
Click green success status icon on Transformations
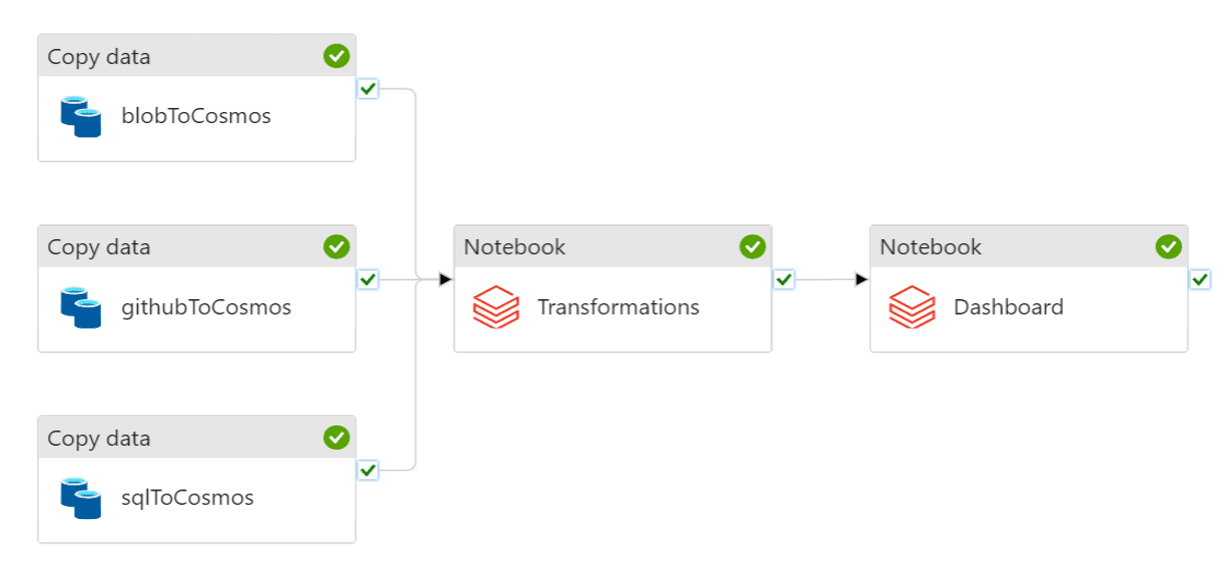point(752,247)
